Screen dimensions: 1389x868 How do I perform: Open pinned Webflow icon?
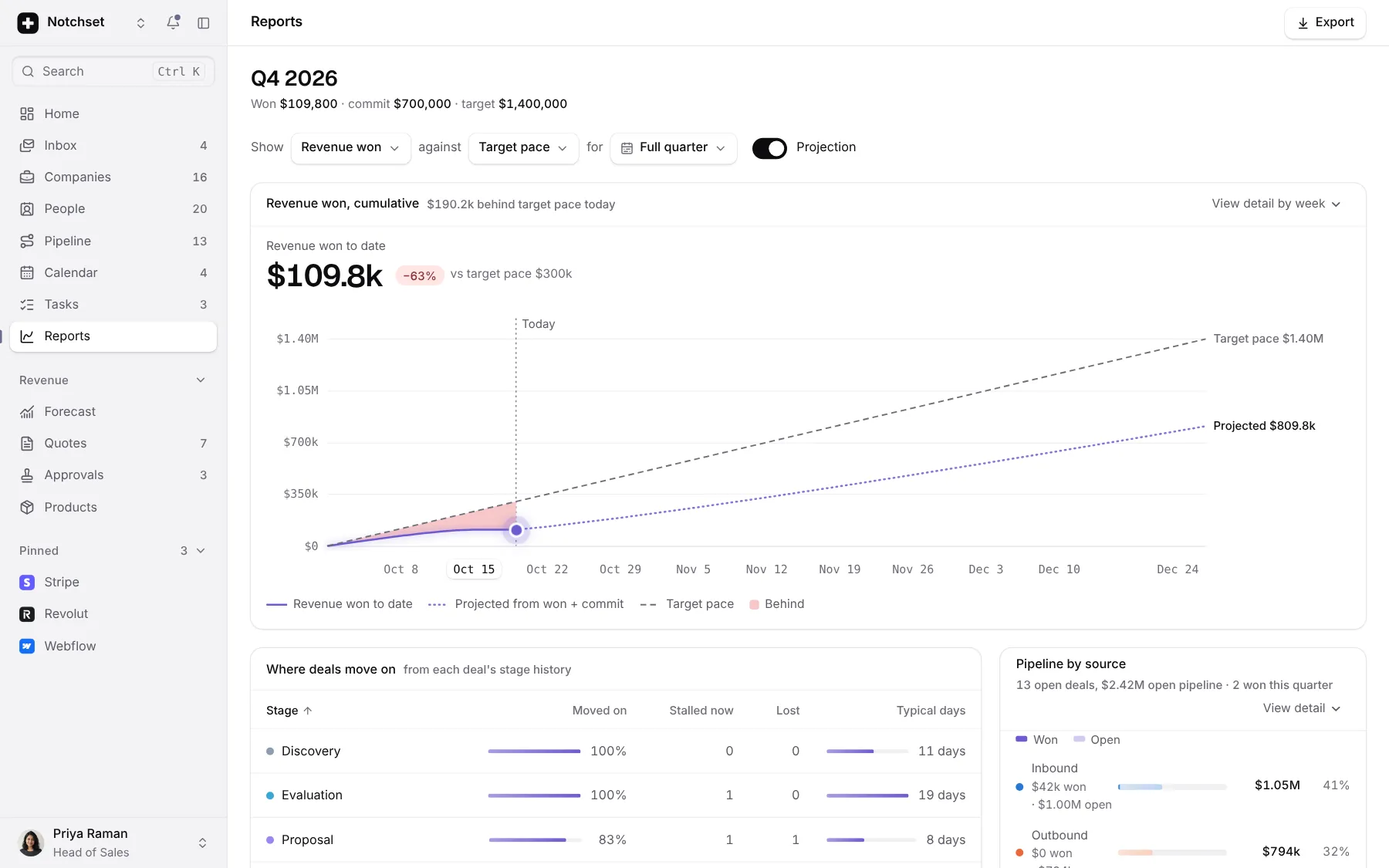pos(27,646)
